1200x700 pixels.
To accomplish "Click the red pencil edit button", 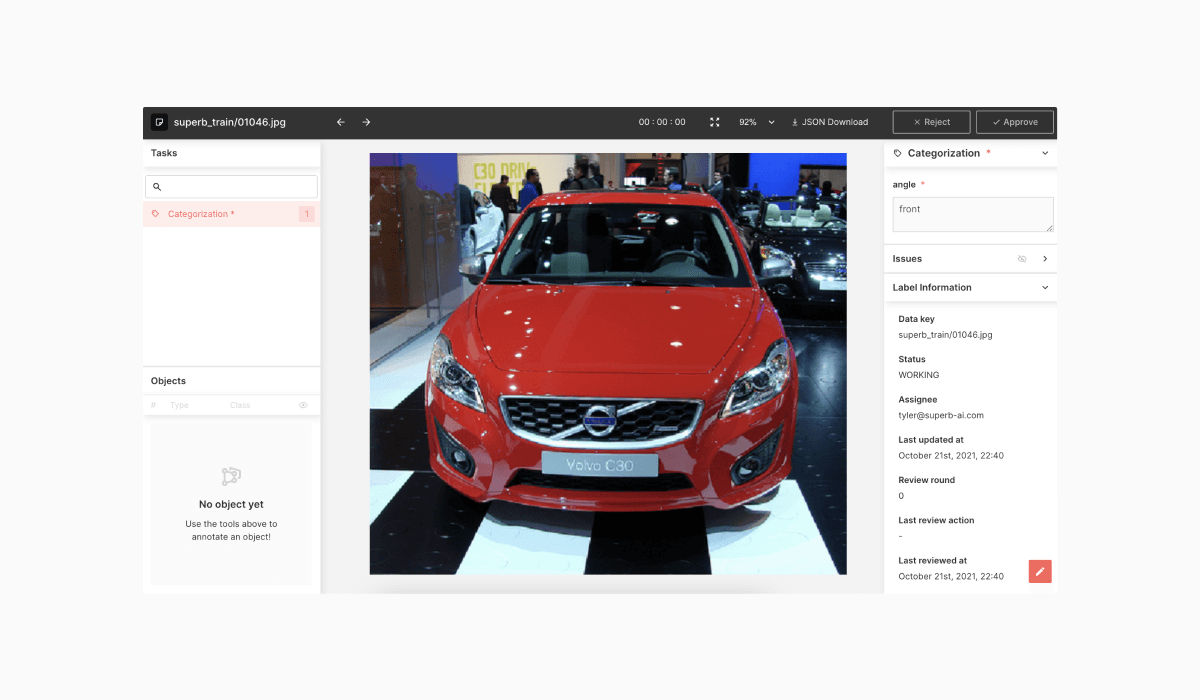I will coord(1040,571).
